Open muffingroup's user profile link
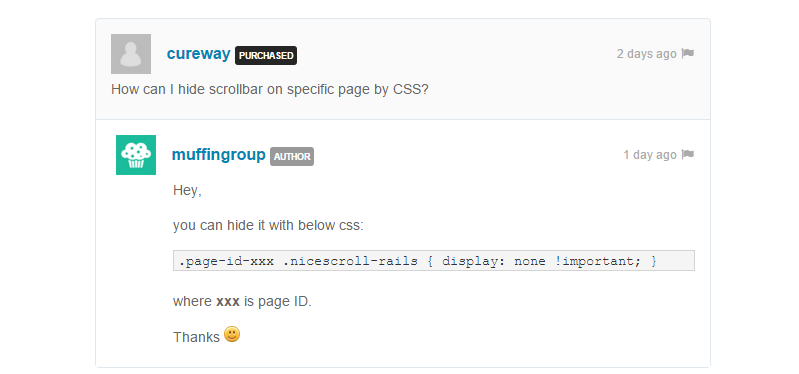799x374 pixels. 219,155
